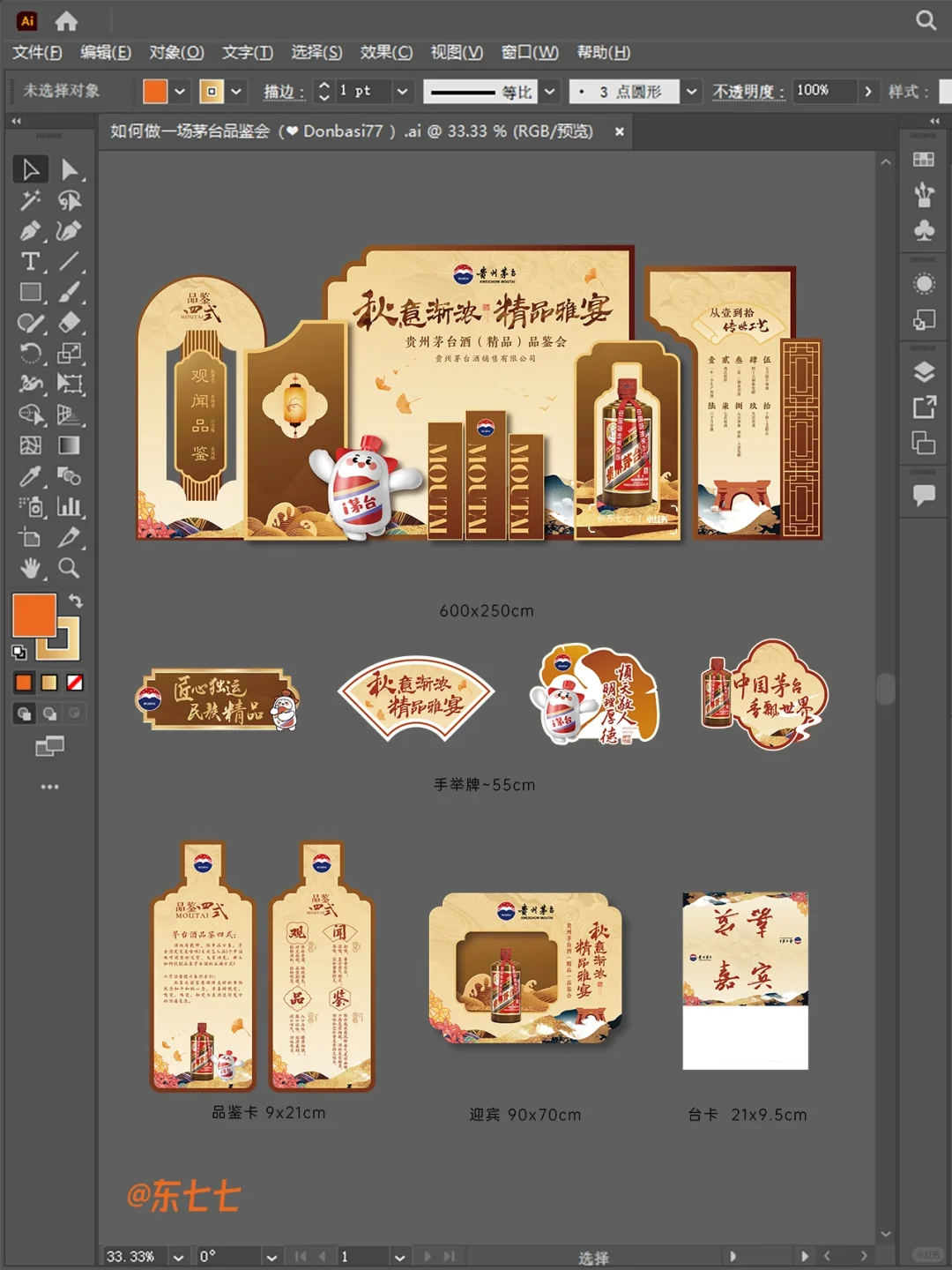Choose the Eyedropper tool
Image resolution: width=952 pixels, height=1270 pixels.
pos(30,476)
